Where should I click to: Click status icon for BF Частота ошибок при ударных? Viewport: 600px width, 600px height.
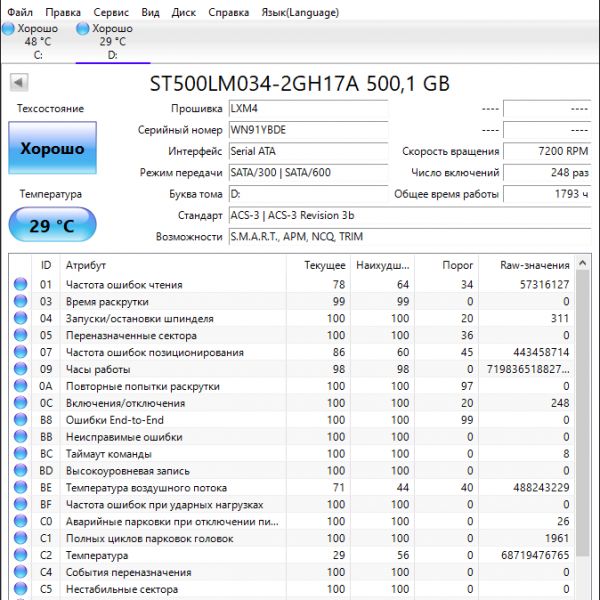pos(21,504)
